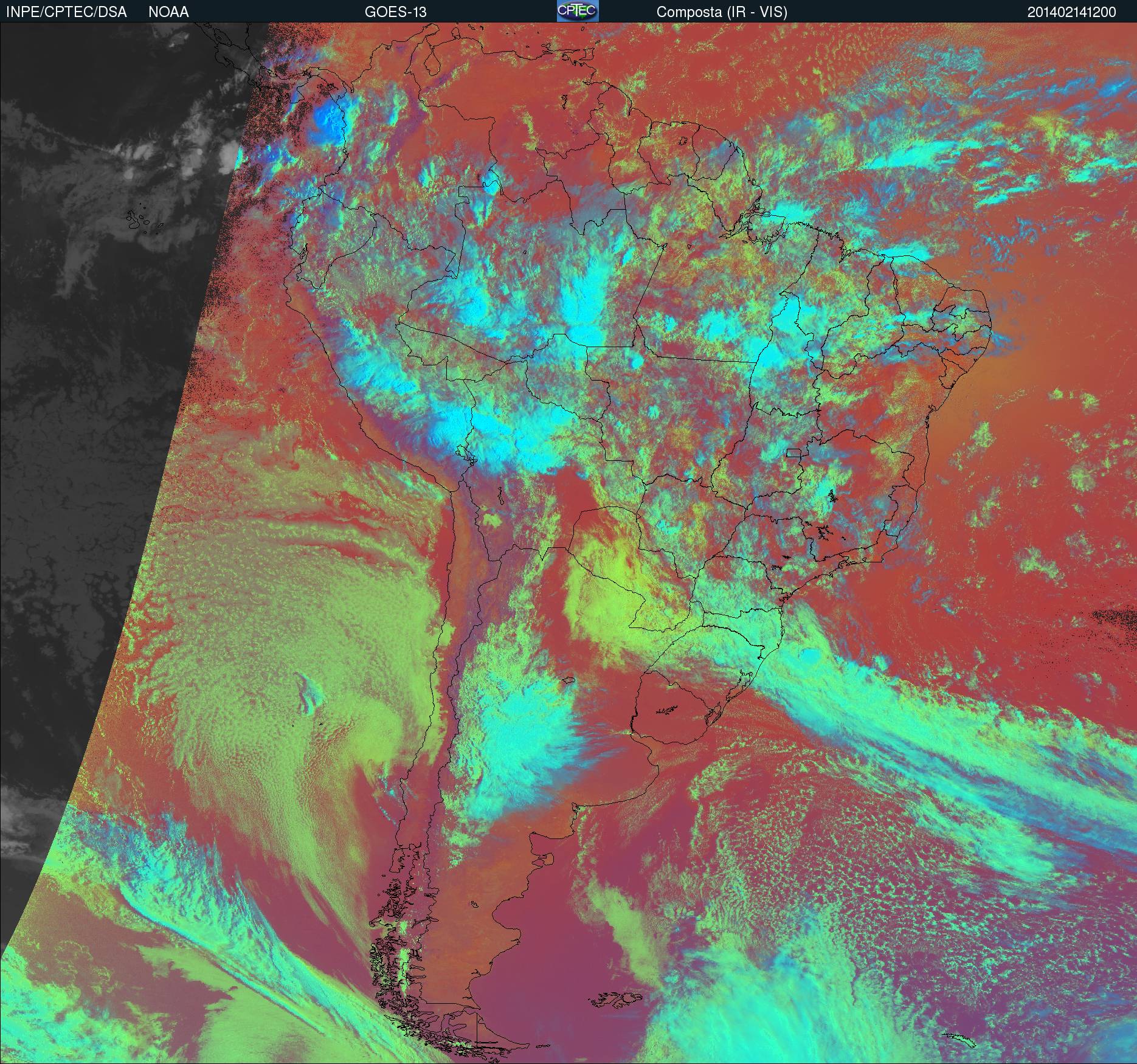Select the GOES-13 satellite label
This screenshot has width=1137, height=1064.
click(x=395, y=12)
